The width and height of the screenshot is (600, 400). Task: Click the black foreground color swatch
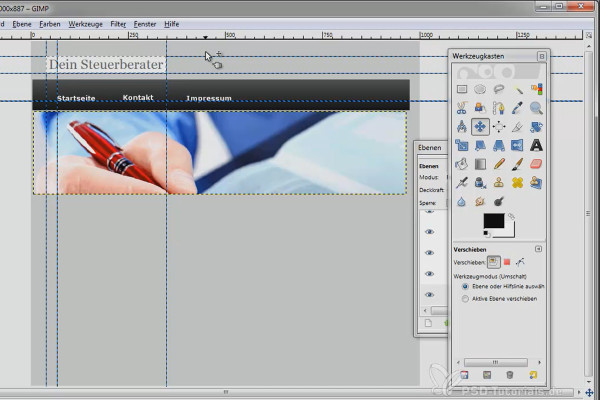tap(493, 221)
